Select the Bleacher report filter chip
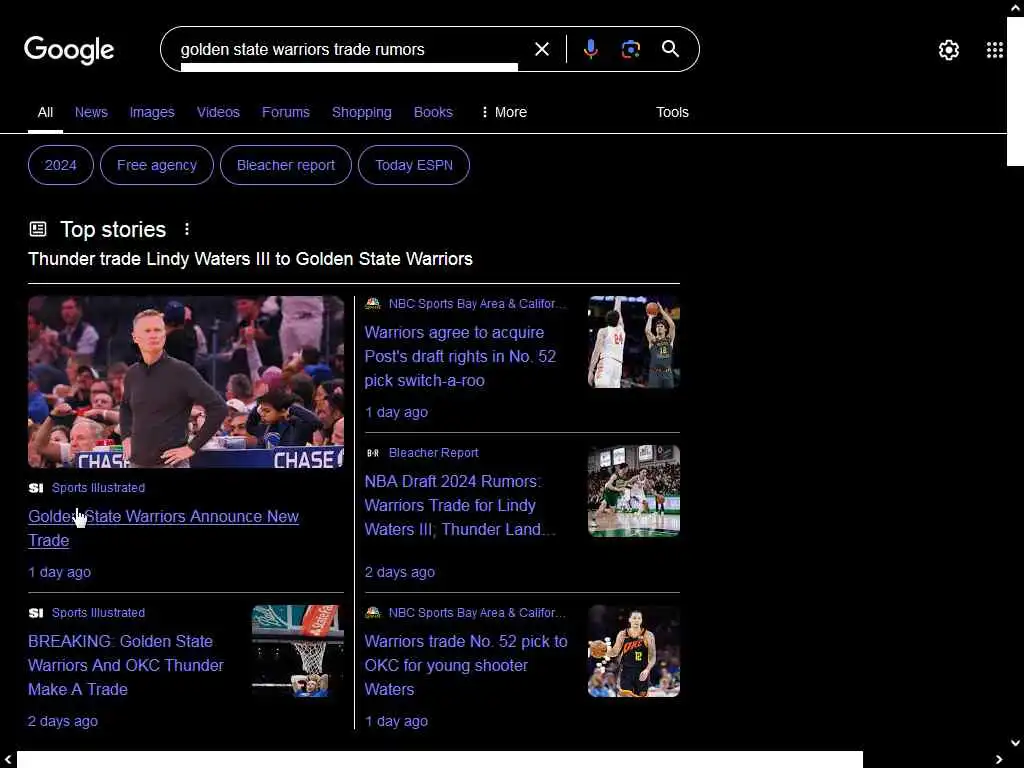The width and height of the screenshot is (1024, 768). [x=285, y=165]
